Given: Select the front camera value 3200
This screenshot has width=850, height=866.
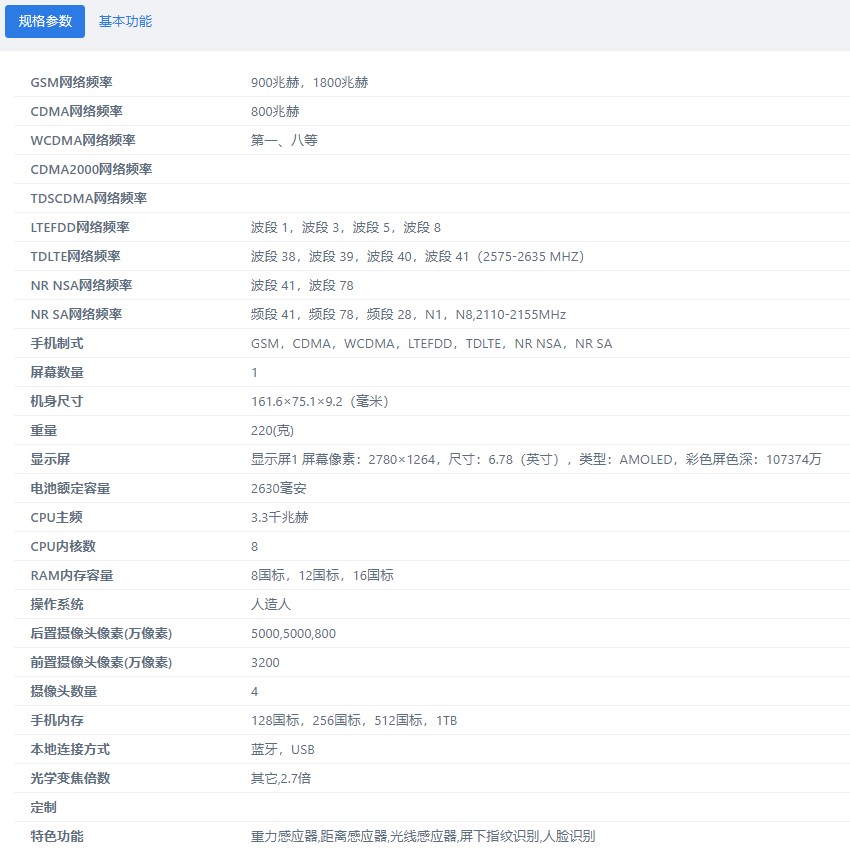Looking at the screenshot, I should pos(265,662).
